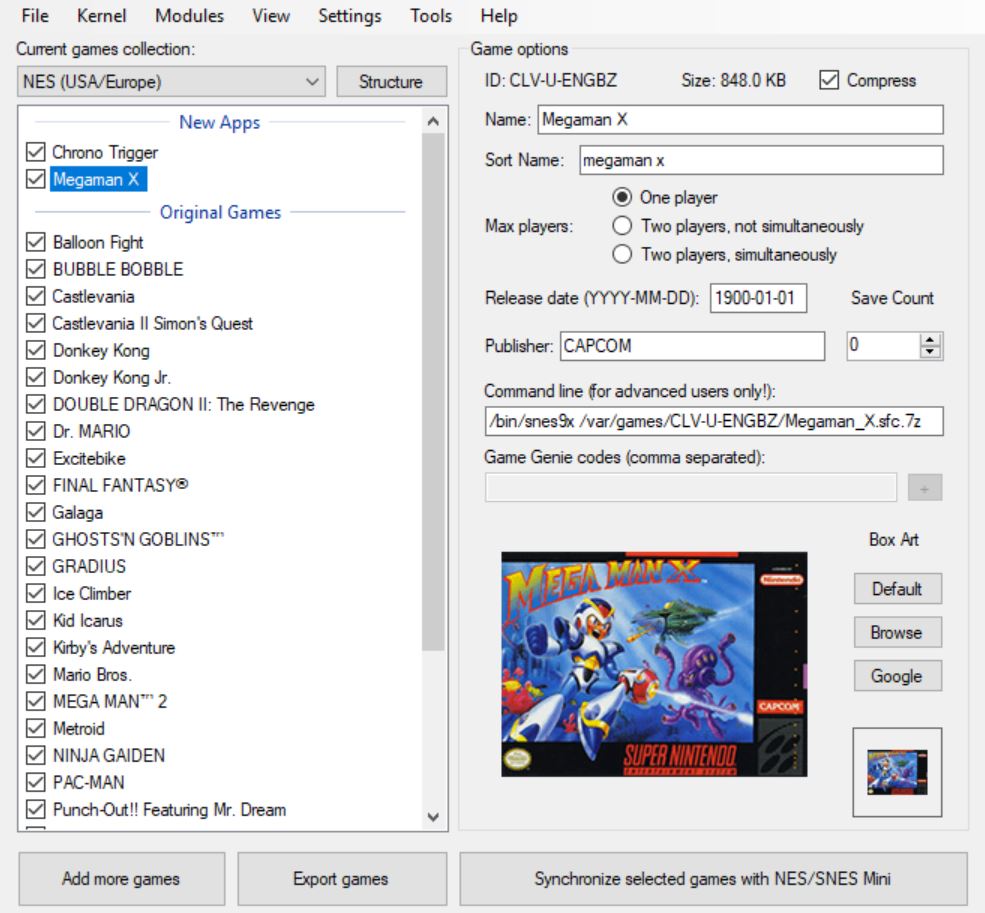The height and width of the screenshot is (913, 985).
Task: Select Donkey Kong in the games list
Action: [x=101, y=350]
